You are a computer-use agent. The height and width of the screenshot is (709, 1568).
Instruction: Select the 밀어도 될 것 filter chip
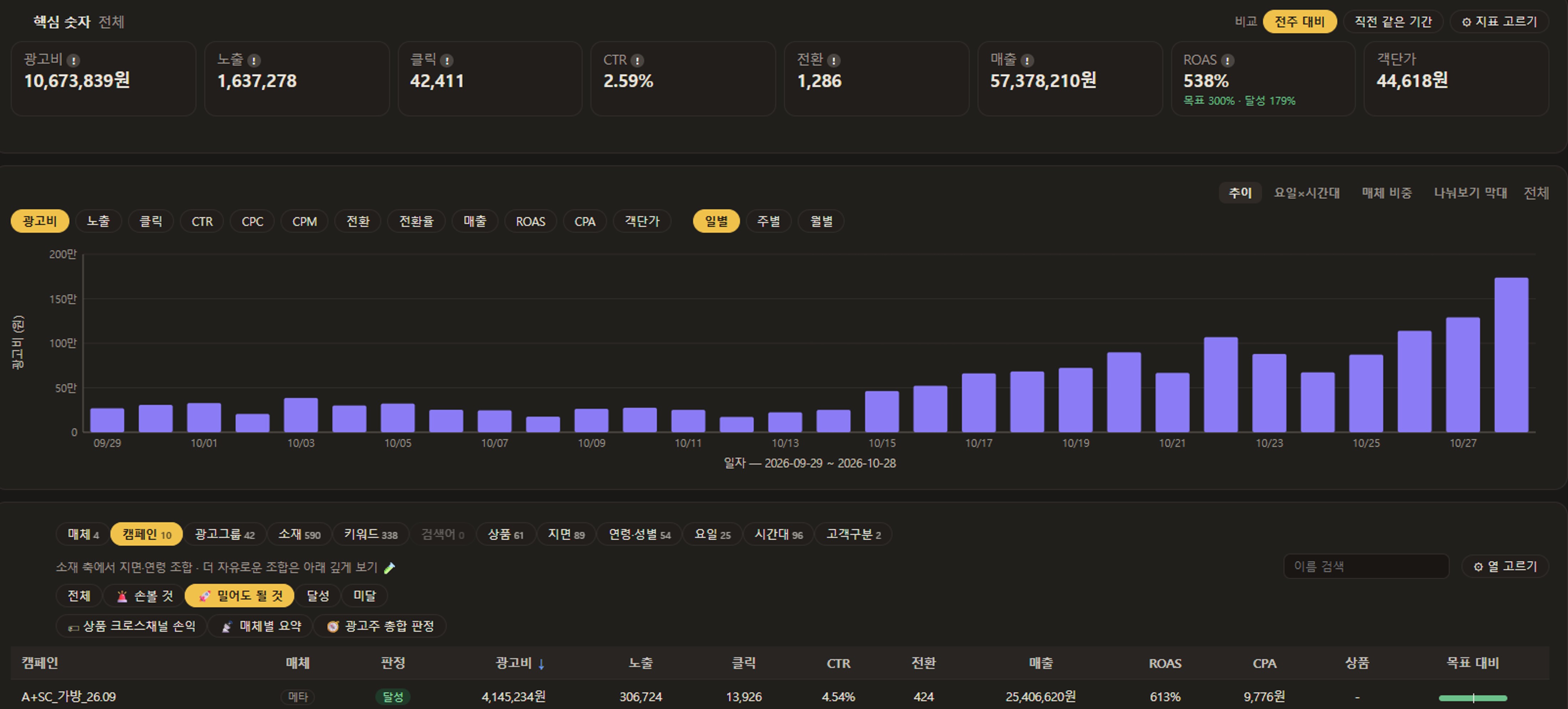[240, 596]
